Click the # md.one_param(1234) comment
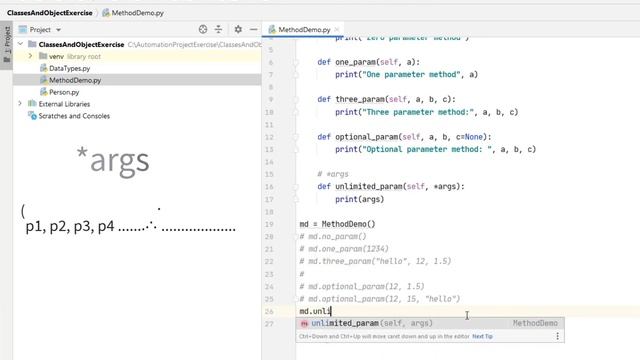The image size is (640, 360). point(344,249)
